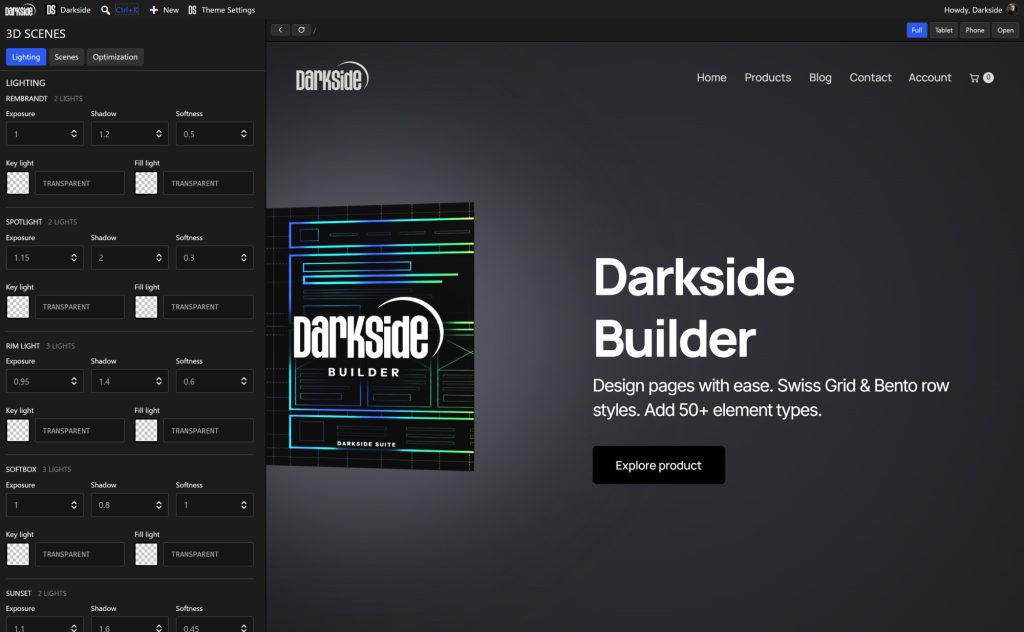Click Softbox Fill light TRANSPARENT text field
This screenshot has height=632, width=1024.
[208, 554]
